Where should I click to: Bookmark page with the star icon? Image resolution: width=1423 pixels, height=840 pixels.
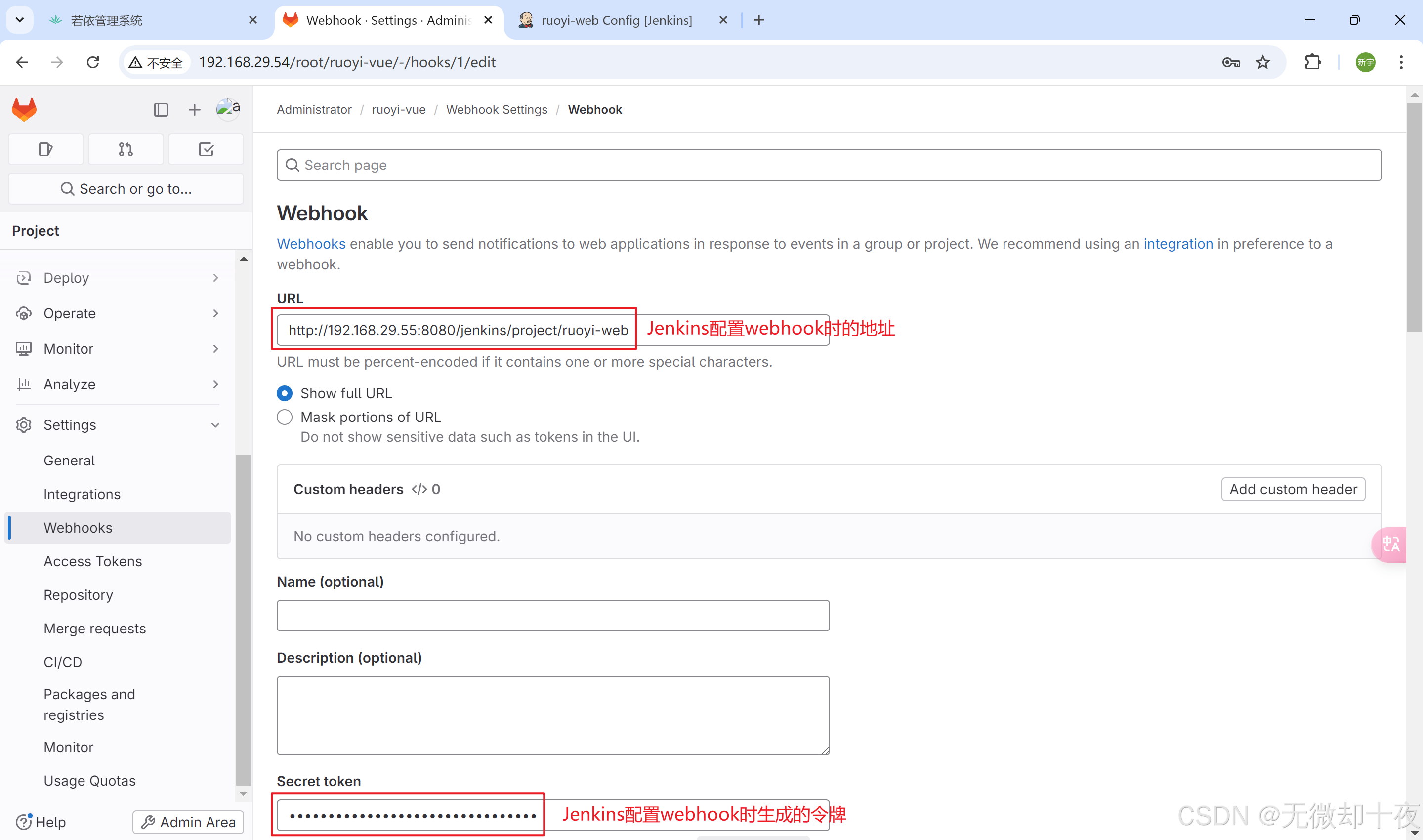click(1263, 62)
